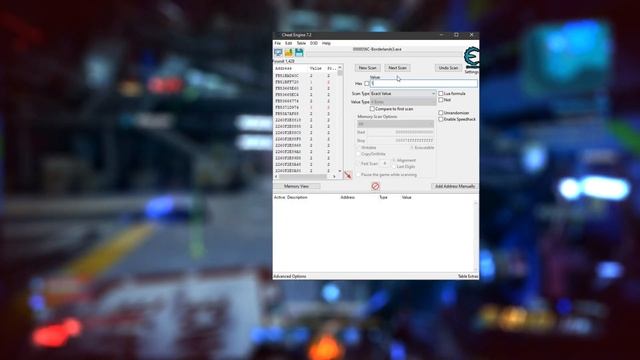
Task: Start a New Scan
Action: coord(368,68)
